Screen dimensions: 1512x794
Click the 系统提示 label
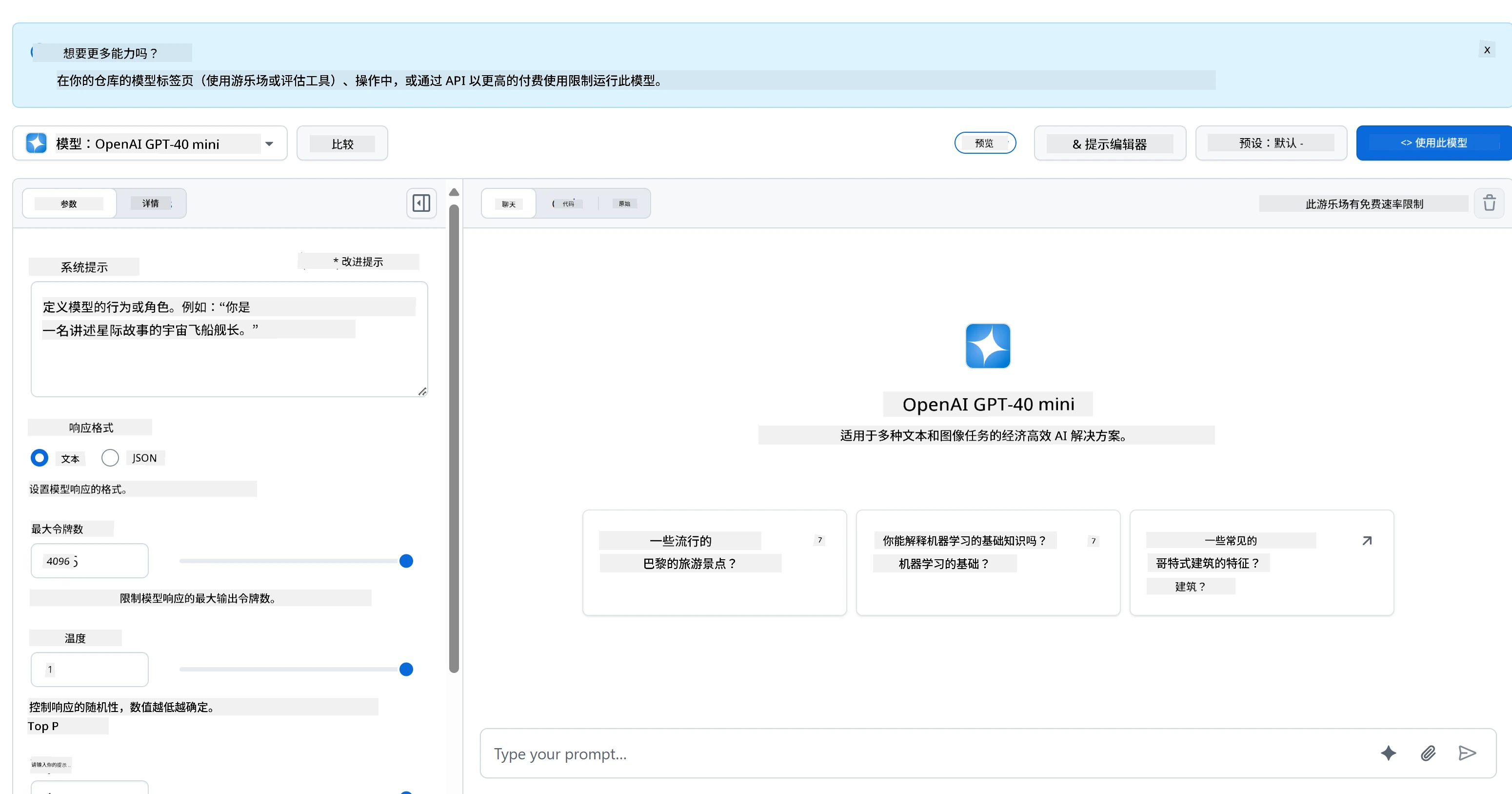click(84, 267)
